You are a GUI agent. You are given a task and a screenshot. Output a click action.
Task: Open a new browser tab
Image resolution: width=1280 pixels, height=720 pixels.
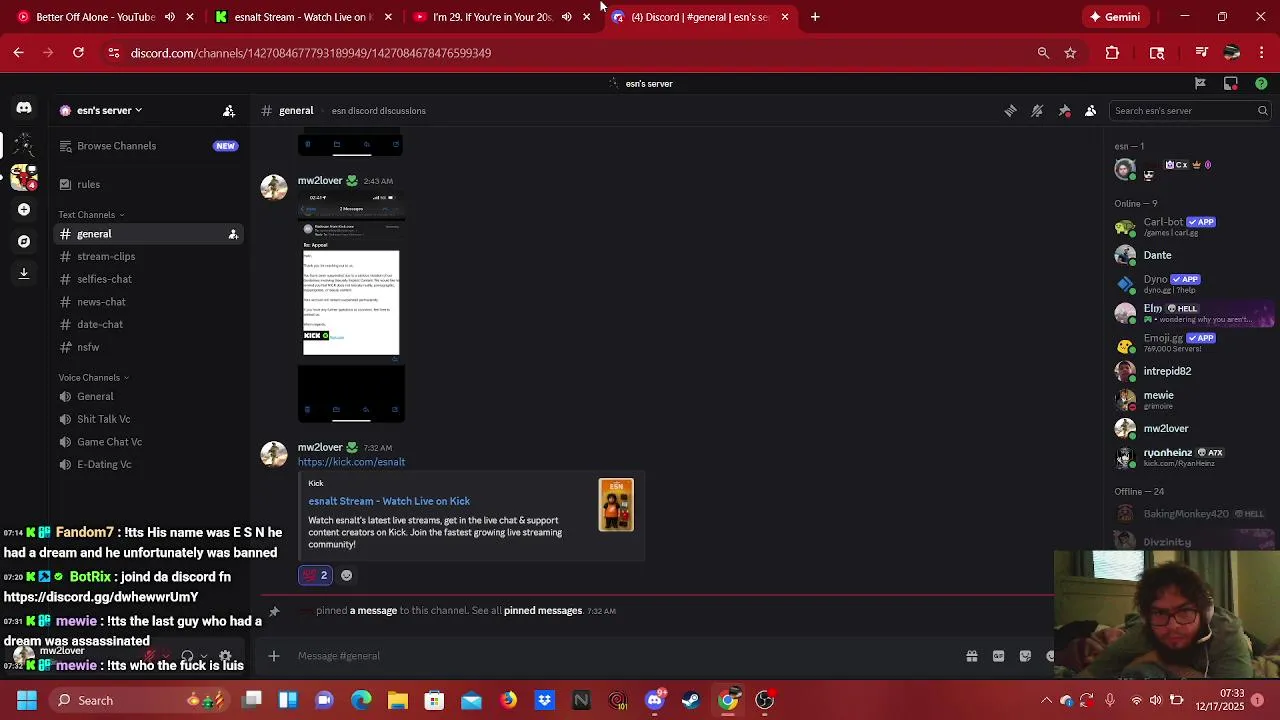click(815, 17)
